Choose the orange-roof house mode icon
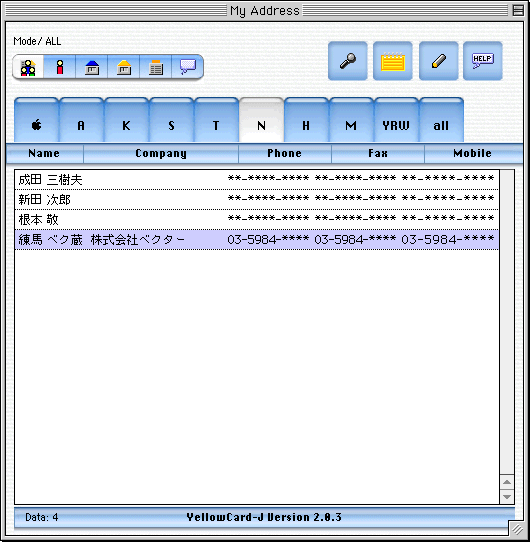The image size is (530, 542). [124, 67]
